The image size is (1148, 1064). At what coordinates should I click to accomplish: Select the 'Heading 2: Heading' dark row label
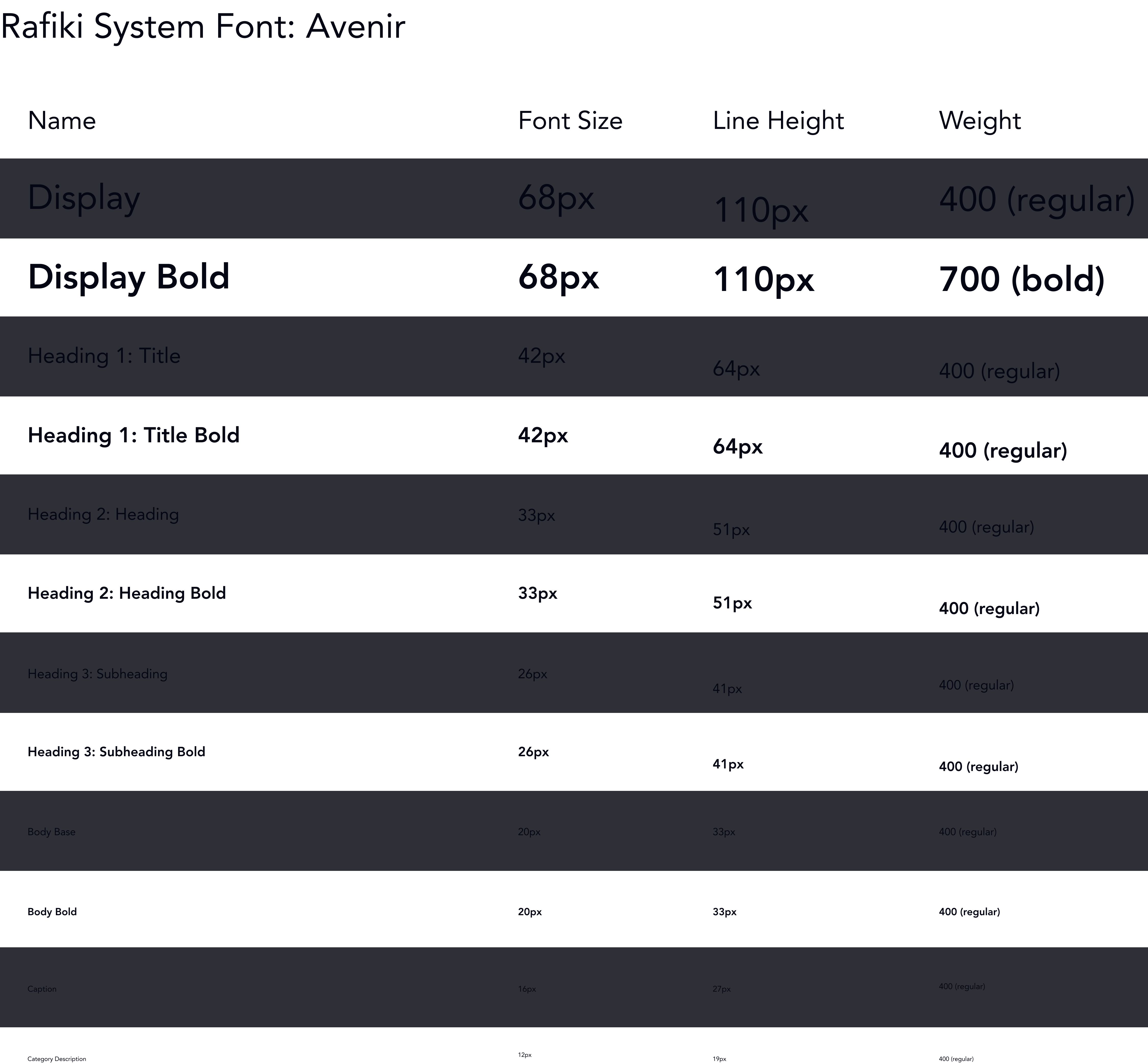pos(103,514)
